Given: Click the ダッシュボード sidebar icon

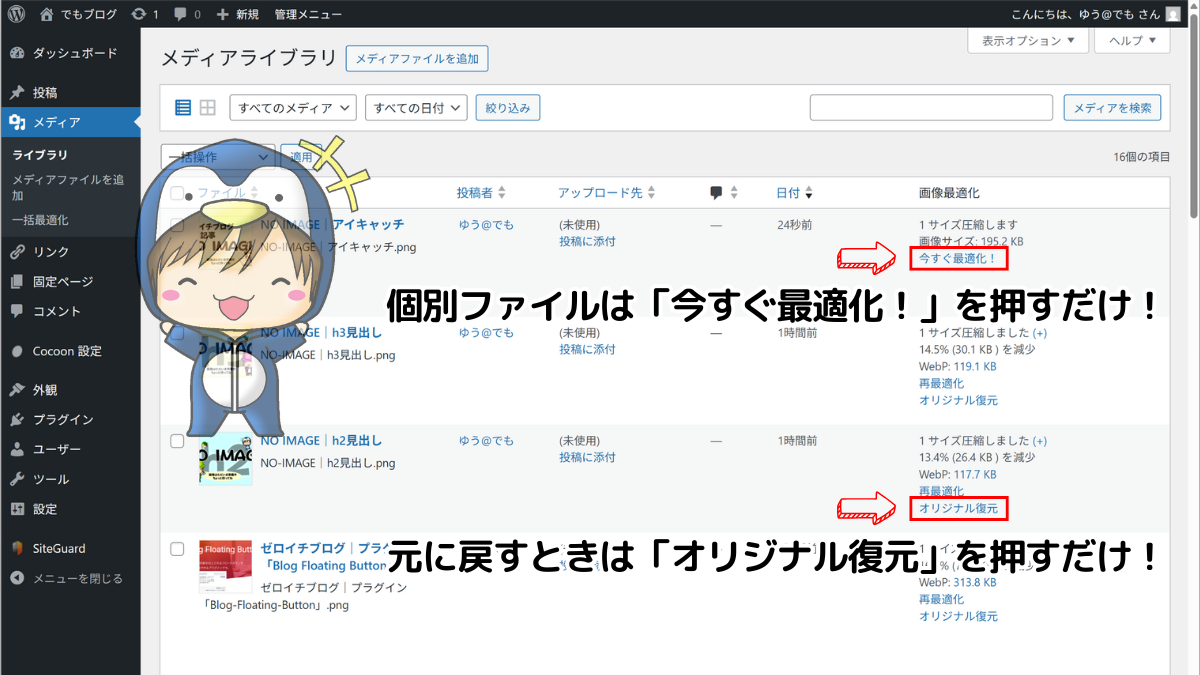Looking at the screenshot, I should [x=17, y=53].
